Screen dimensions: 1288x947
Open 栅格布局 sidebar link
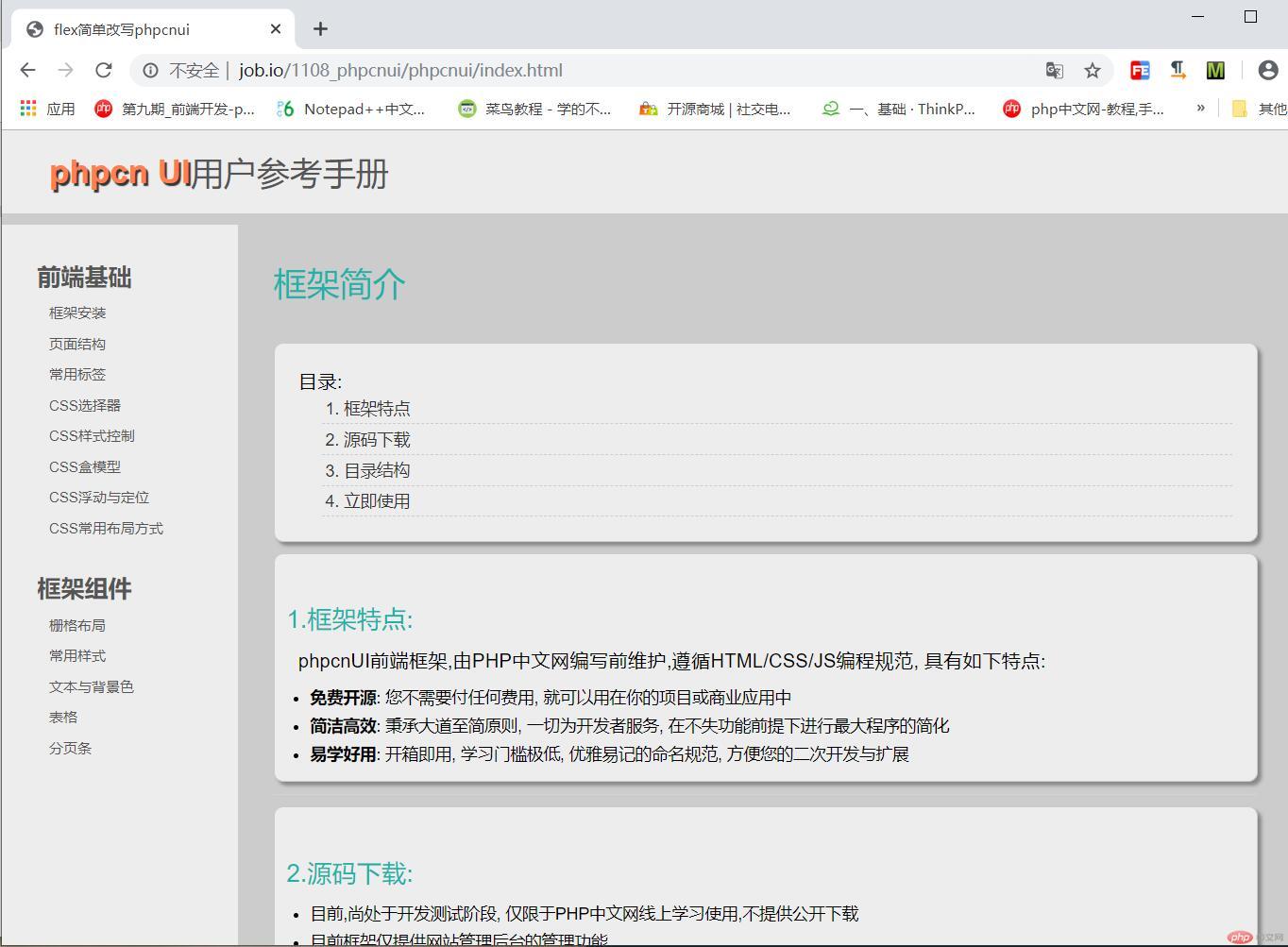(77, 625)
